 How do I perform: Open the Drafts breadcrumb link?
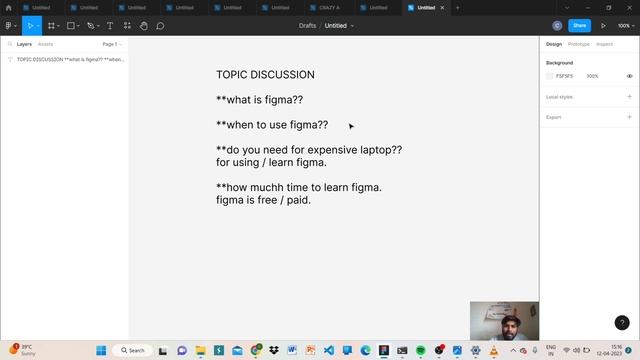(307, 26)
